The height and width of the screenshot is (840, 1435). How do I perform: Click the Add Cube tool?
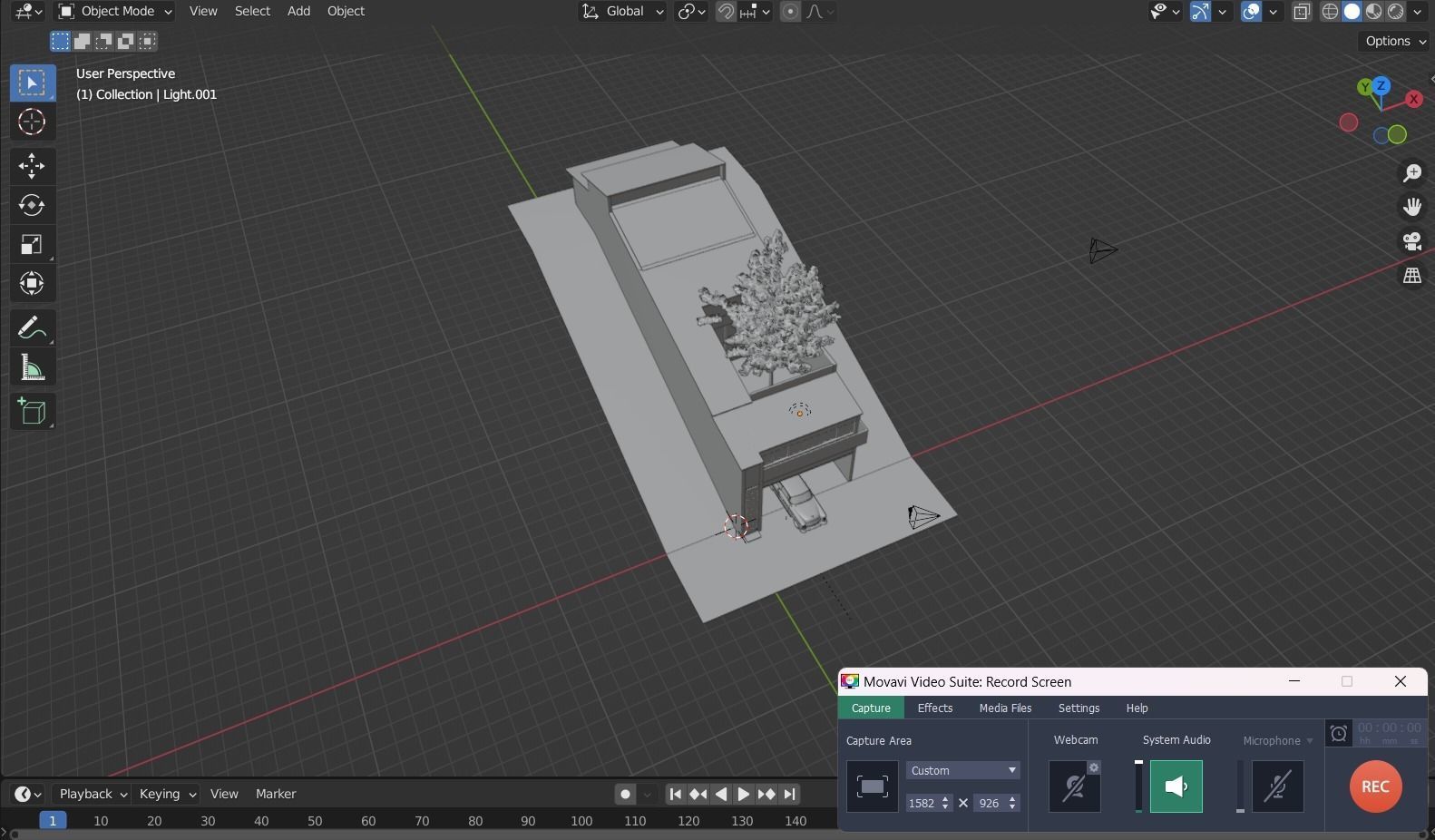tap(32, 411)
